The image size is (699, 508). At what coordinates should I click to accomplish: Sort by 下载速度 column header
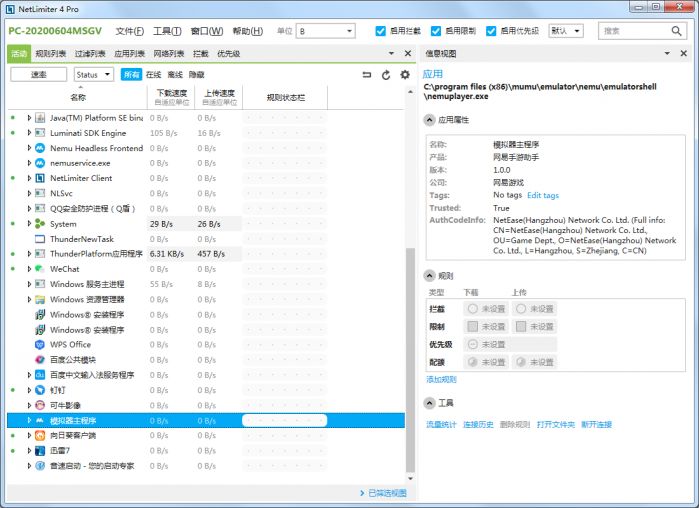(x=171, y=97)
